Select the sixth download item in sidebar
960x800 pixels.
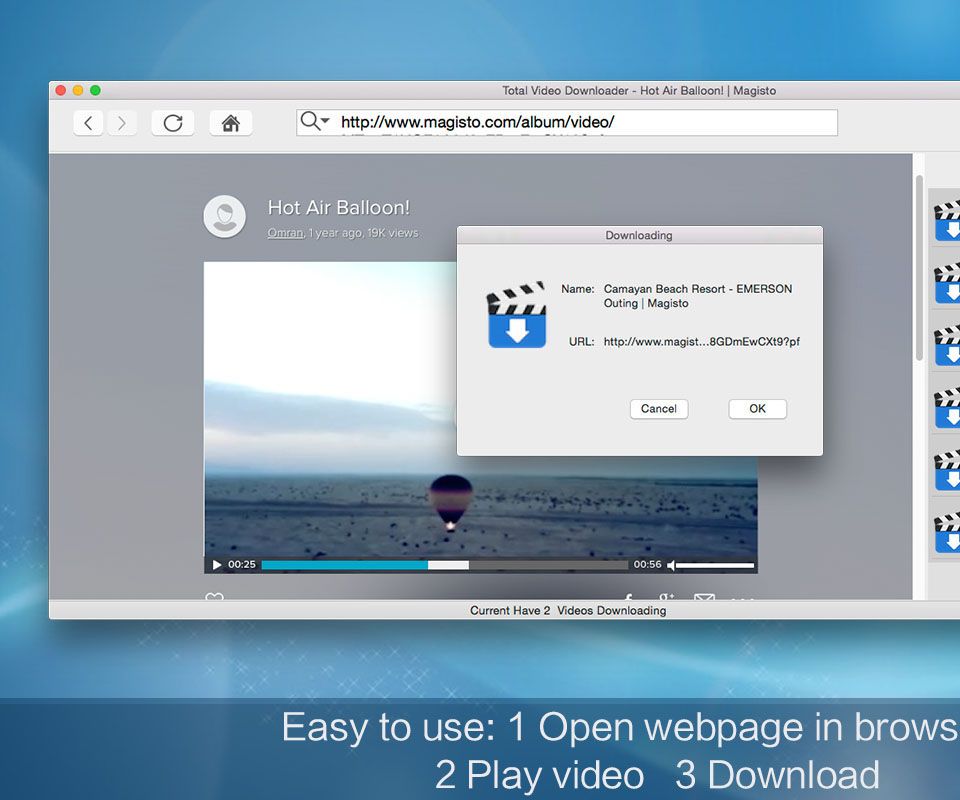click(947, 531)
